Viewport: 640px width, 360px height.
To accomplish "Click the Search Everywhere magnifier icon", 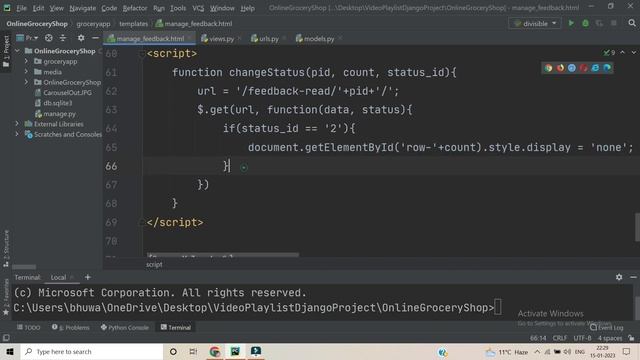I will 632,23.
